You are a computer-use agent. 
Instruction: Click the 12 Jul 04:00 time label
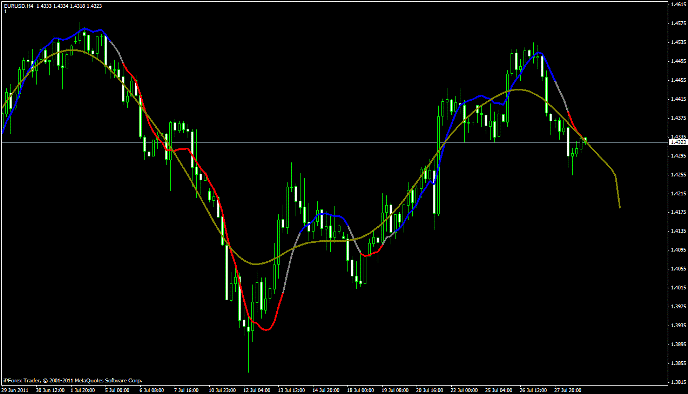(x=256, y=390)
